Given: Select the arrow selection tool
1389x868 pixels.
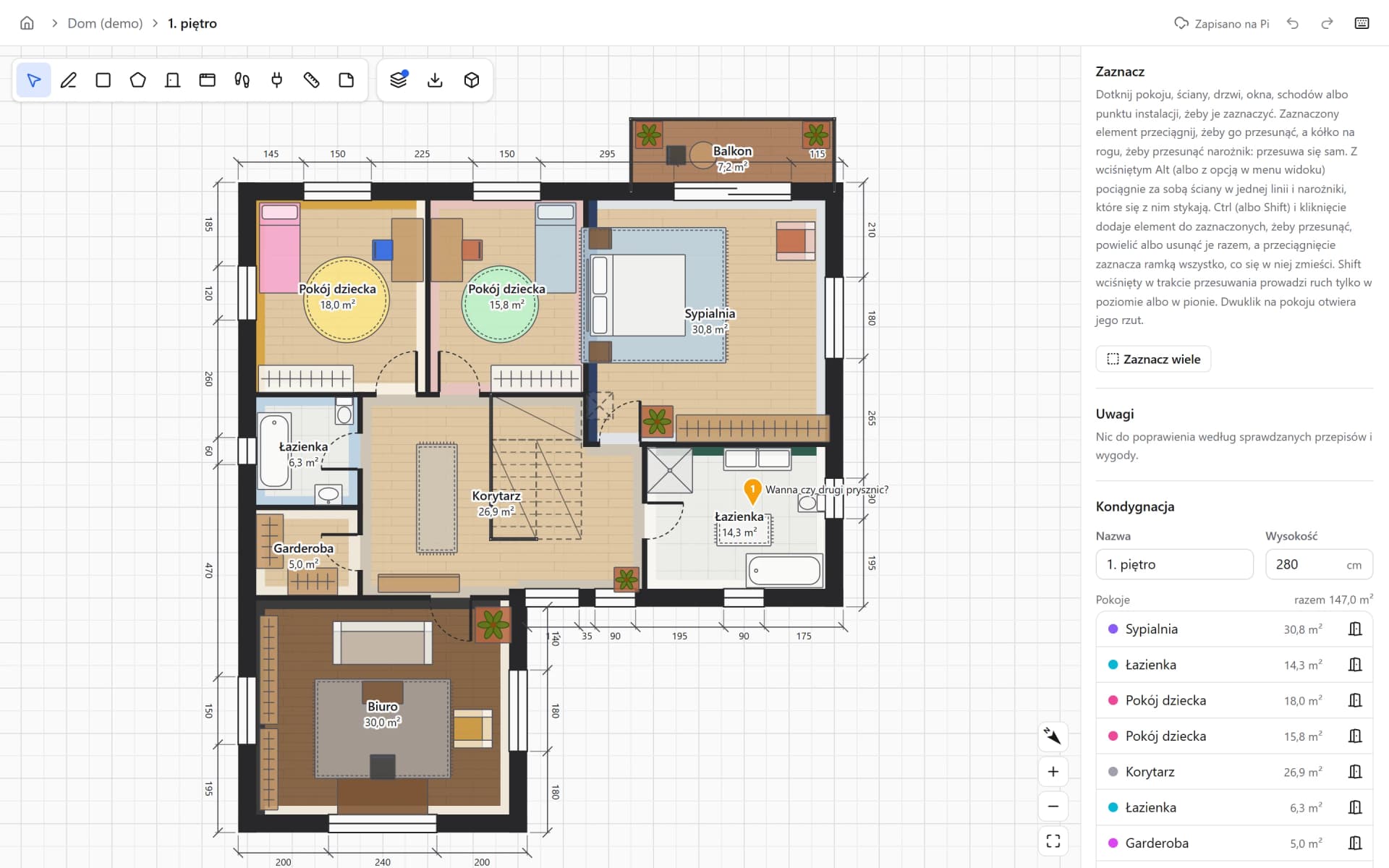Looking at the screenshot, I should [x=33, y=80].
